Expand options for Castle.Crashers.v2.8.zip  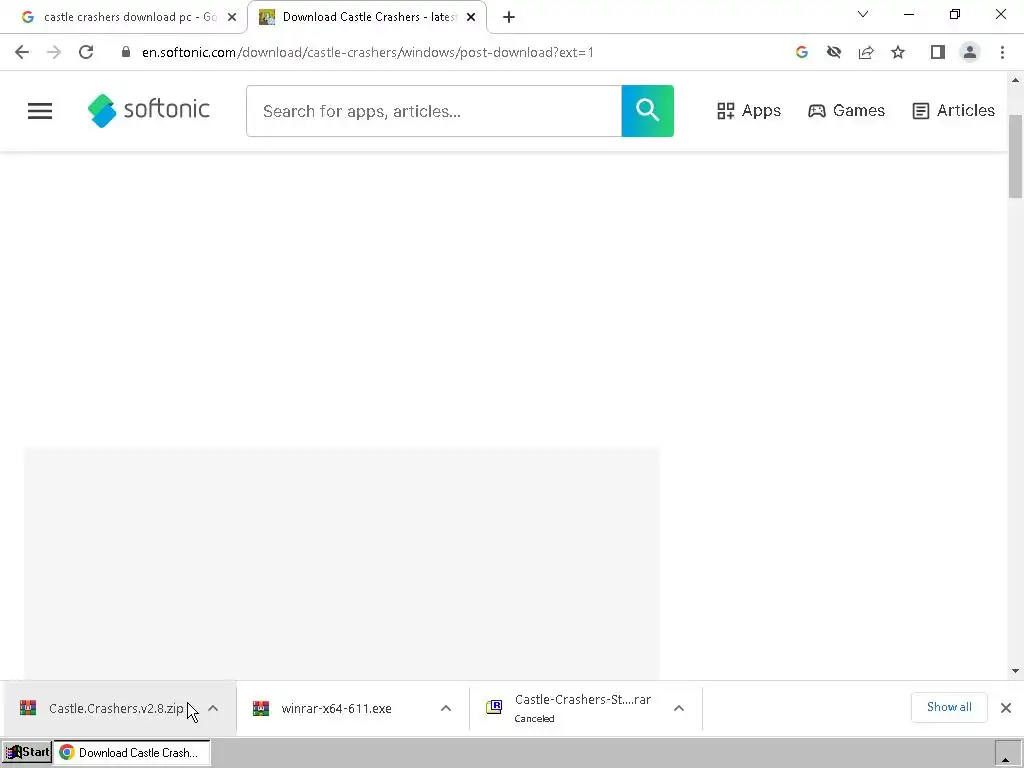point(213,709)
